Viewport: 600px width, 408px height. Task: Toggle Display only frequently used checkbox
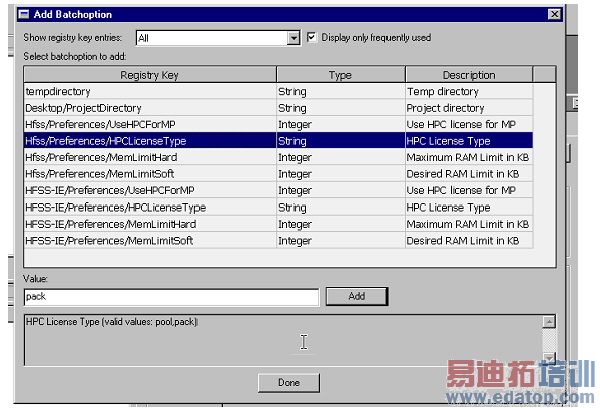(311, 37)
